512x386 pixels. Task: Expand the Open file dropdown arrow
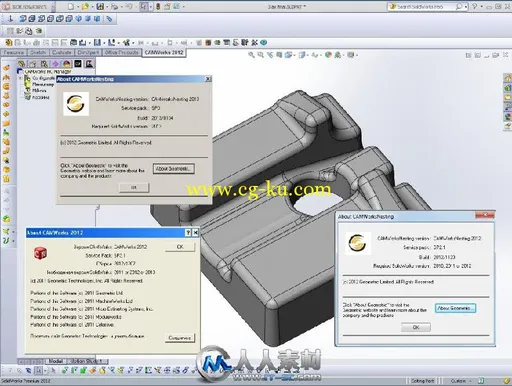coord(92,7)
